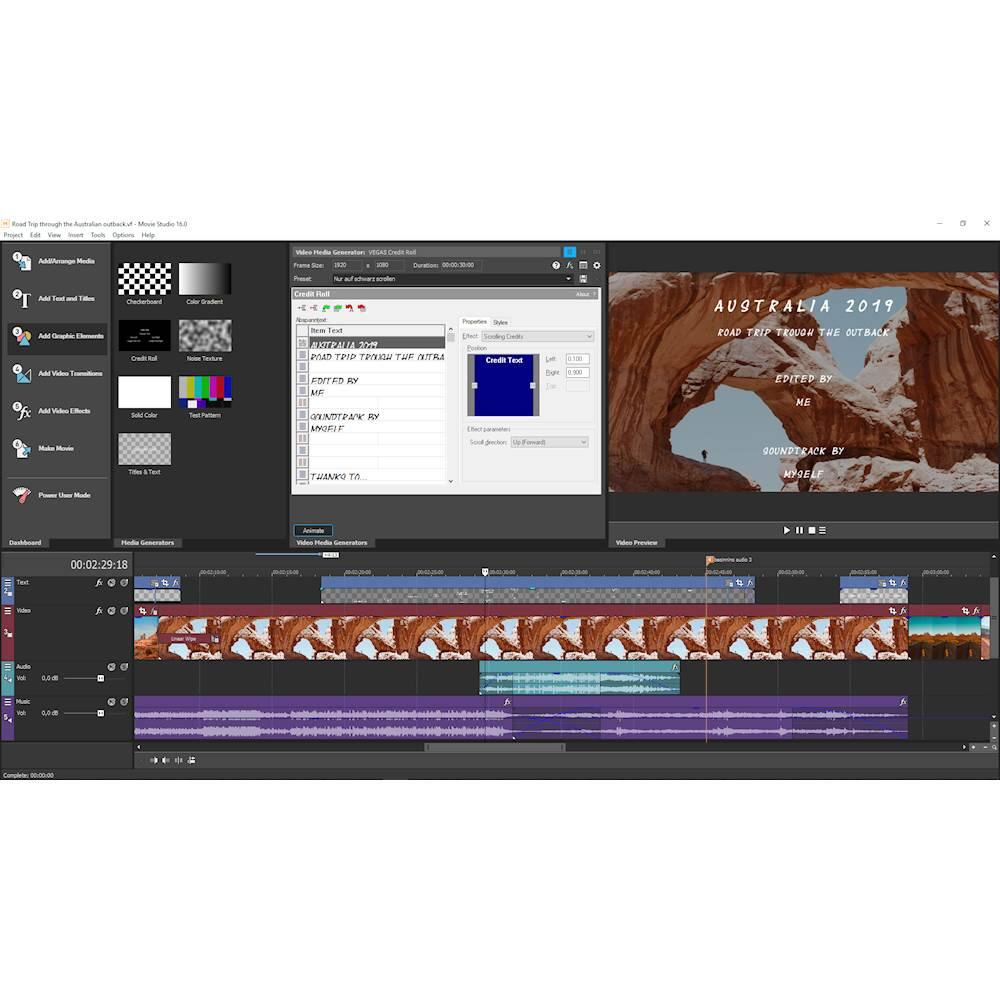Click the Add Video Transitions icon
Image resolution: width=1000 pixels, height=1000 pixels.
point(22,373)
